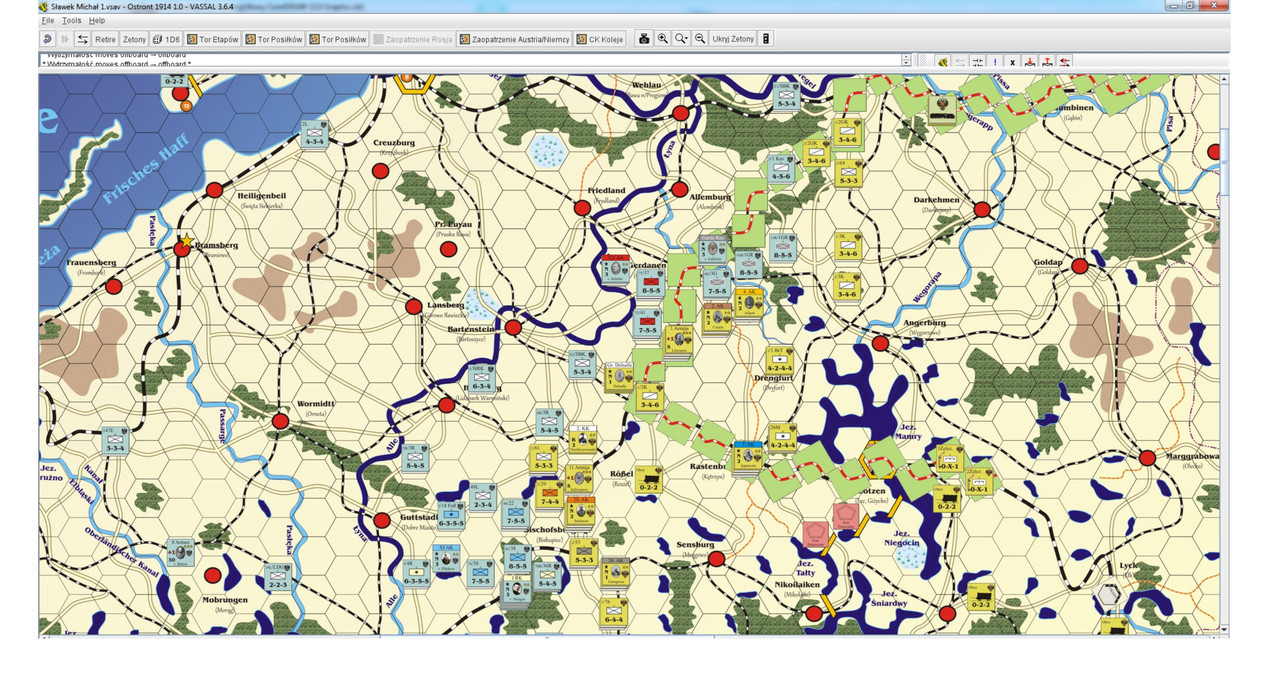This screenshot has height=692, width=1280.
Task: Click the red up-arrow icon
Action: coord(1047,62)
